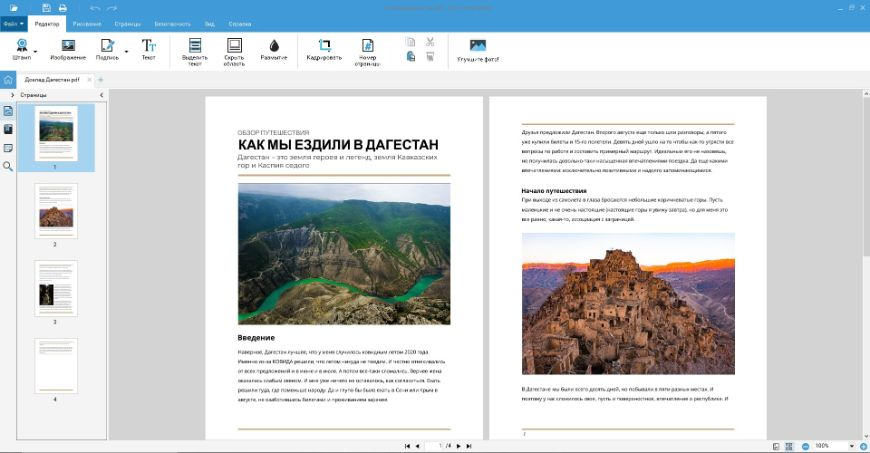Open the search magnifier in the sidebar
870x453 pixels.
coord(8,166)
